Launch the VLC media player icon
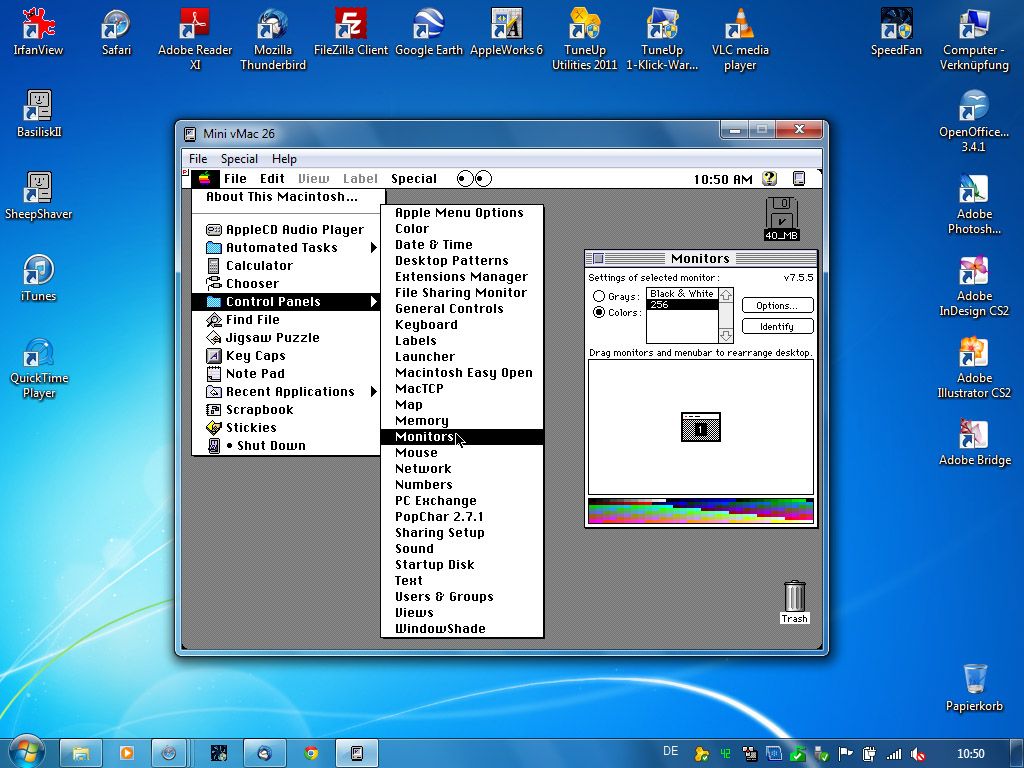 coord(740,39)
